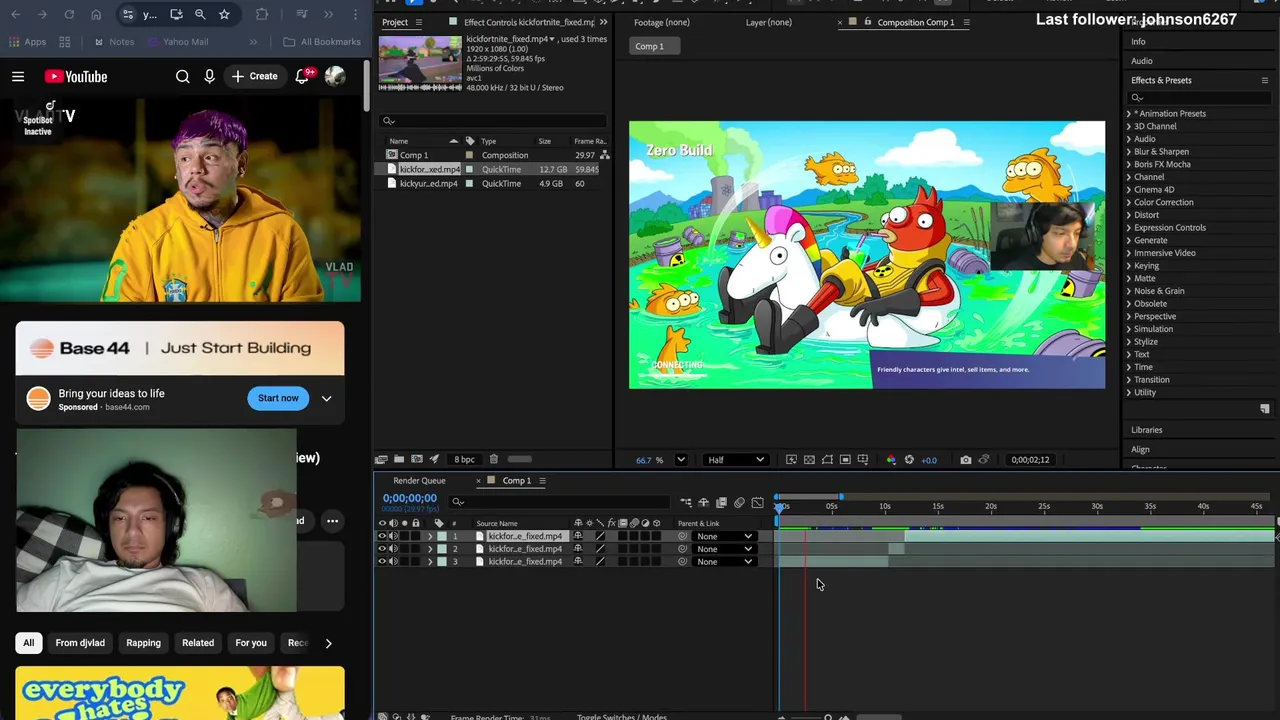
Task: Open YouTube notifications bell
Action: pos(302,76)
